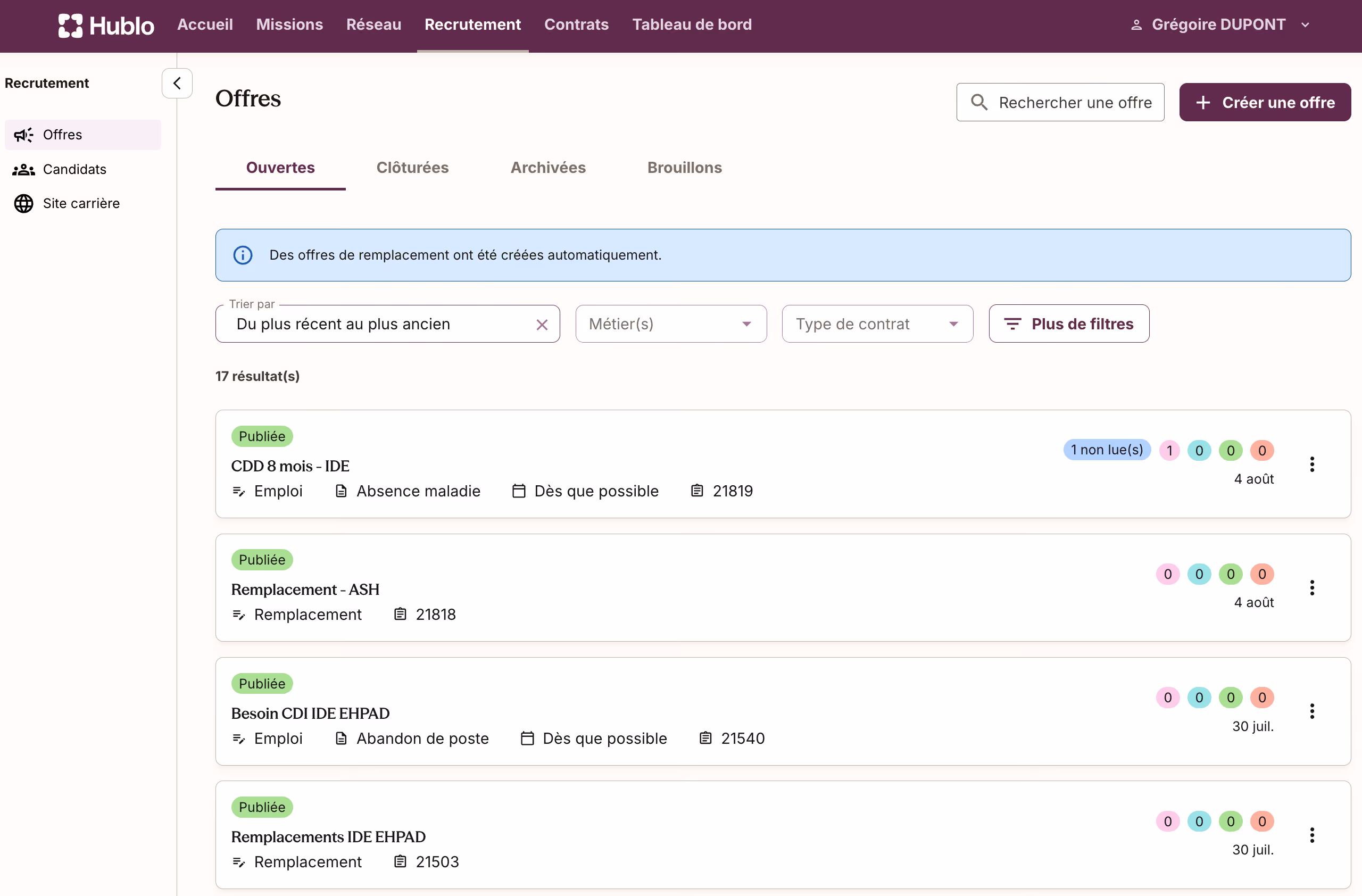Click Plus de filtres button
The height and width of the screenshot is (896, 1362).
(x=1068, y=324)
